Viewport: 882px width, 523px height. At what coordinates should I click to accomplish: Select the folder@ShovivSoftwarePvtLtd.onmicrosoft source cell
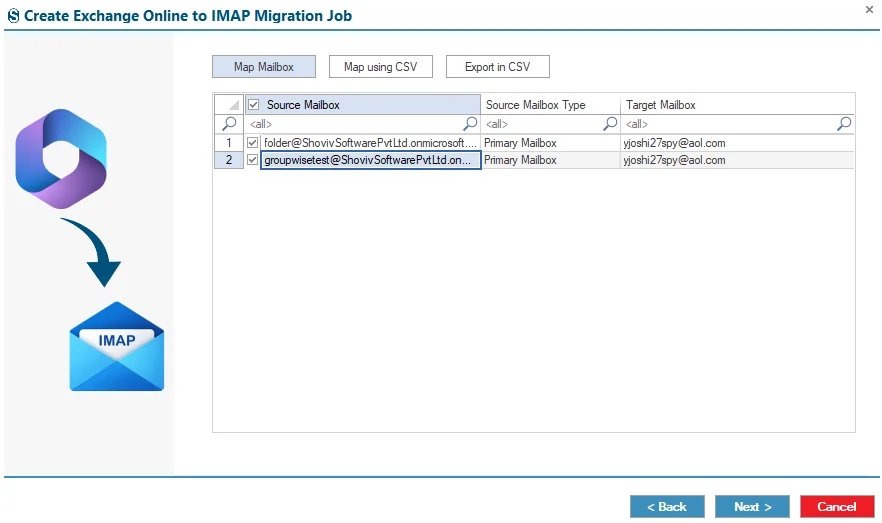370,143
